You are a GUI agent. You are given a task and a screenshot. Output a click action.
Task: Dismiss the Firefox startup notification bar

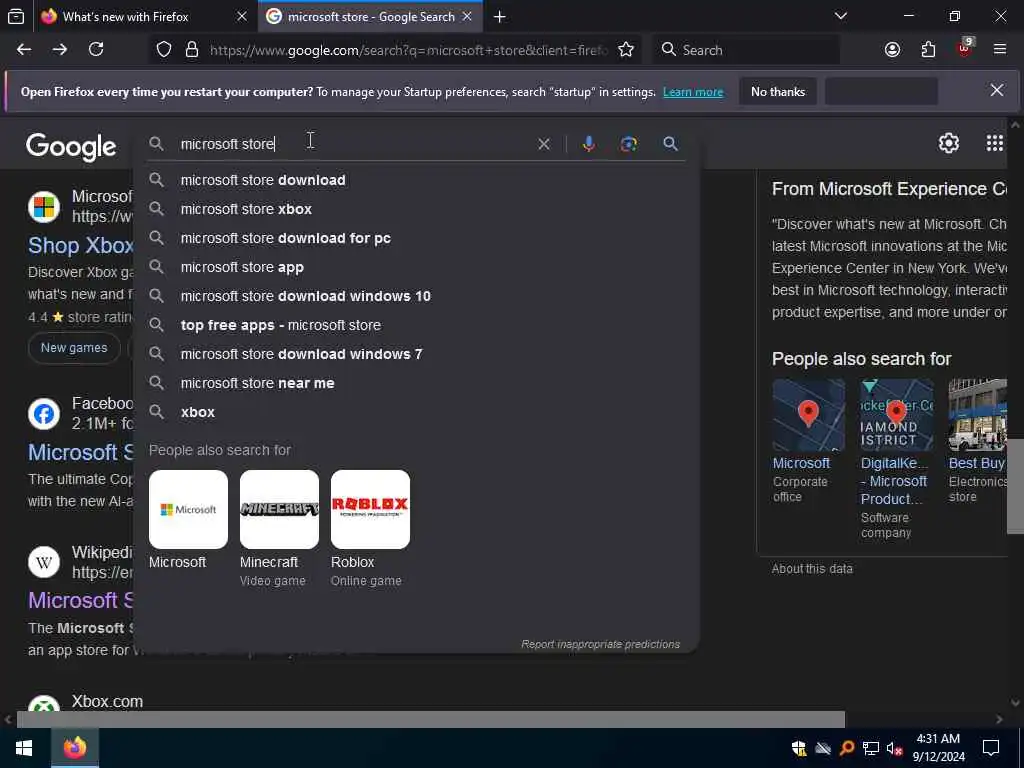click(997, 90)
